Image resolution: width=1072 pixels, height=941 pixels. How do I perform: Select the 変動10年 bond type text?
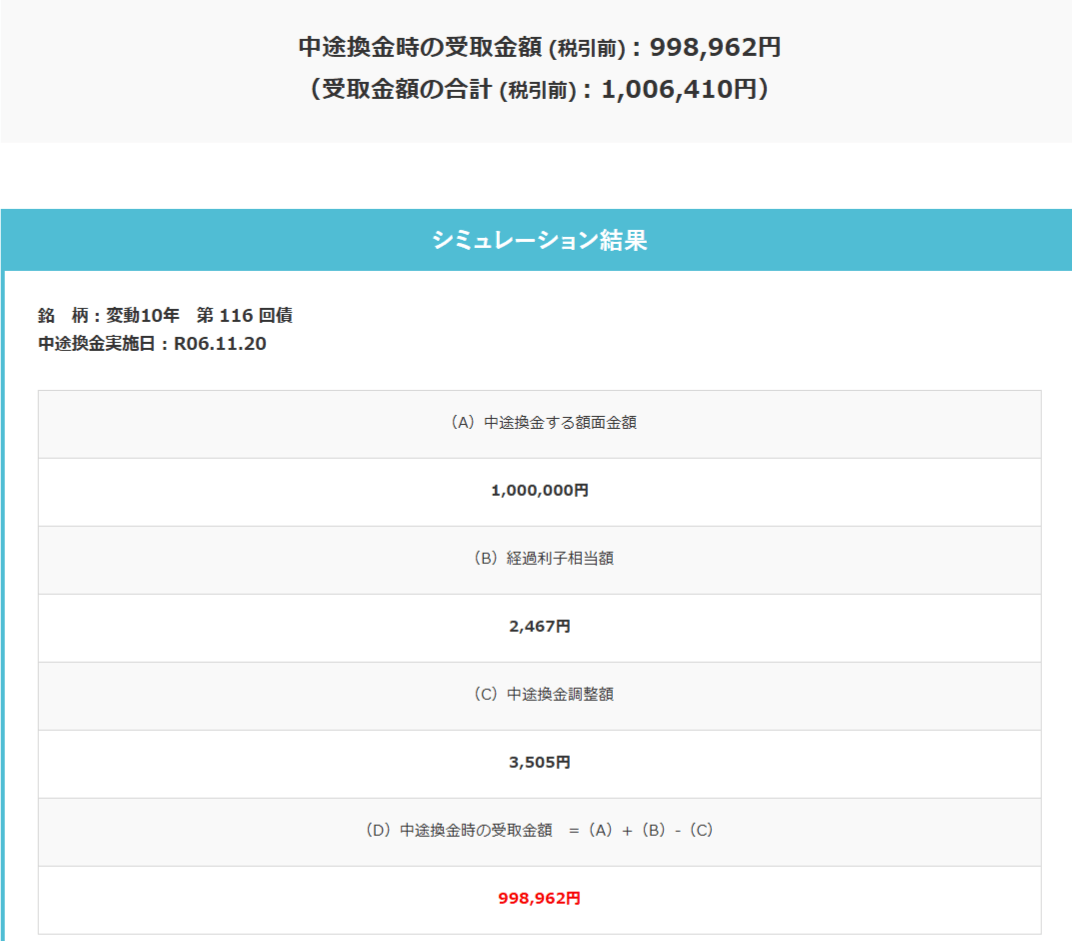[143, 316]
